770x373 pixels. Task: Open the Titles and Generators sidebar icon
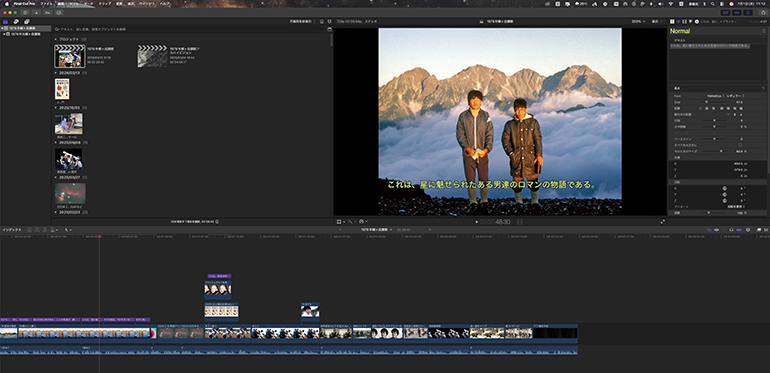tap(27, 22)
